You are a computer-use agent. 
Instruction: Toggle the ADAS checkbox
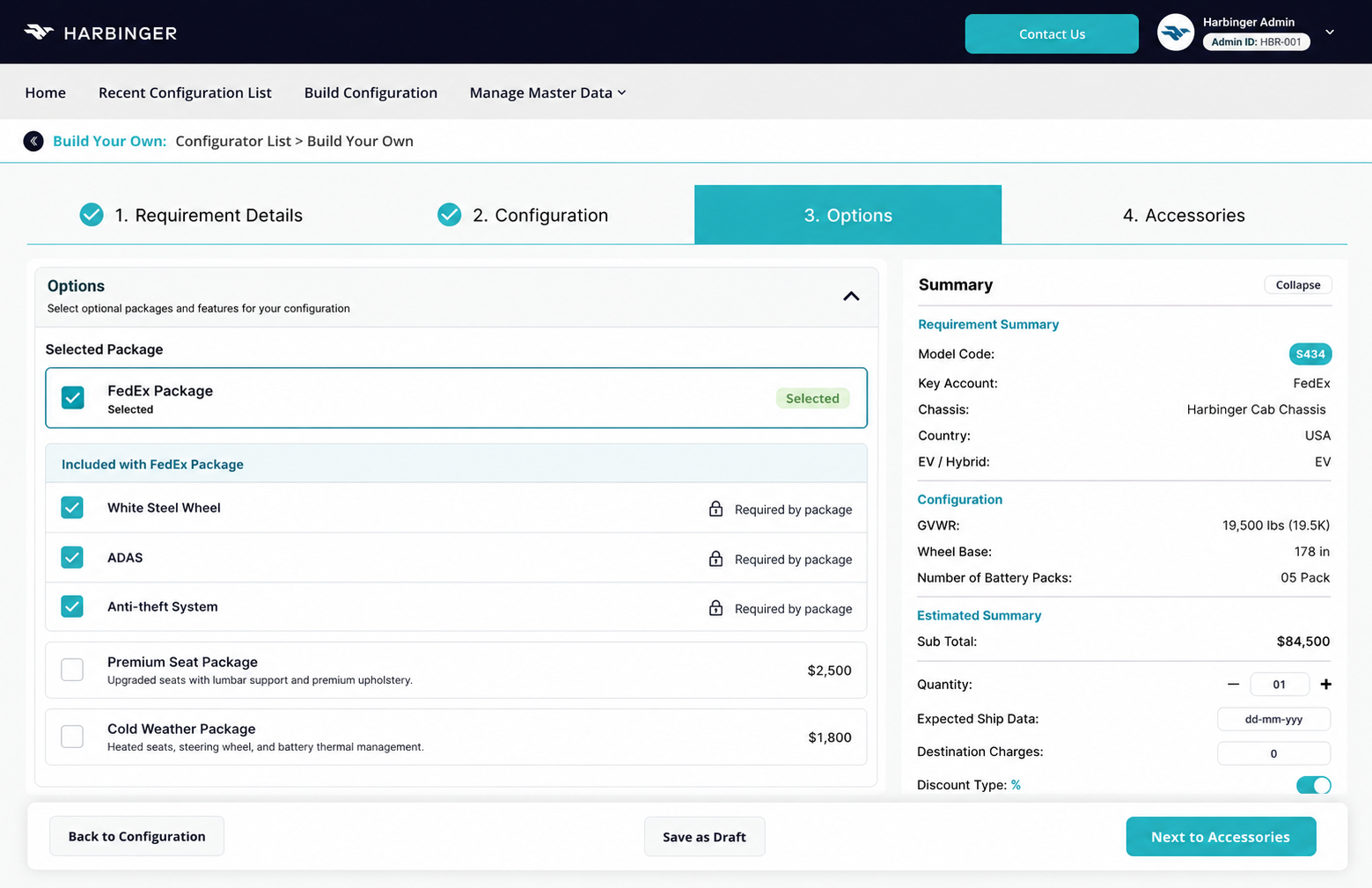(72, 557)
